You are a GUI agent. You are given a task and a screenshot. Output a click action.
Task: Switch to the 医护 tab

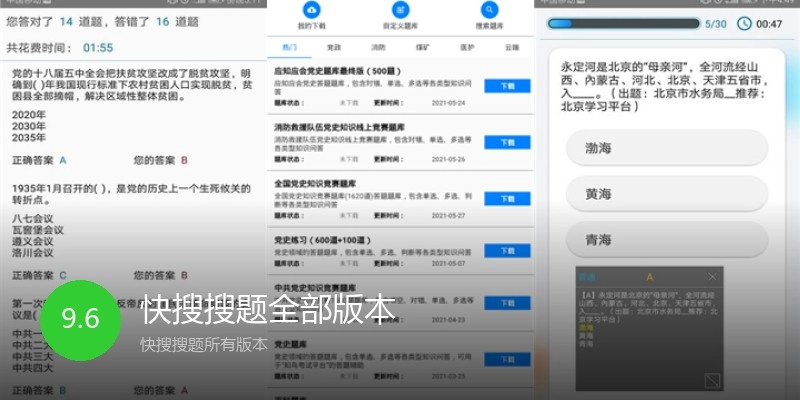[467, 47]
